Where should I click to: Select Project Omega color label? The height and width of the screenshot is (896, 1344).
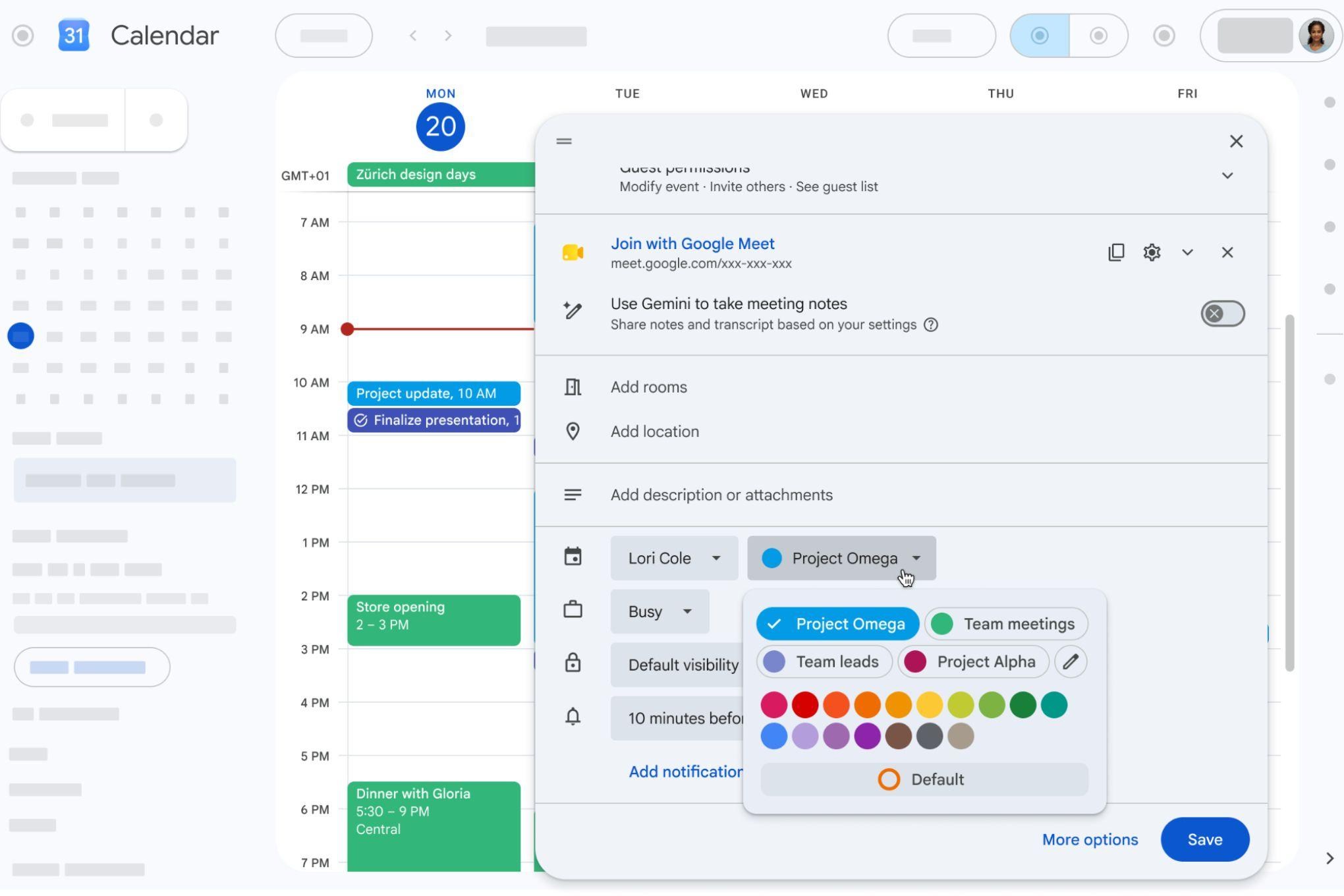[837, 624]
